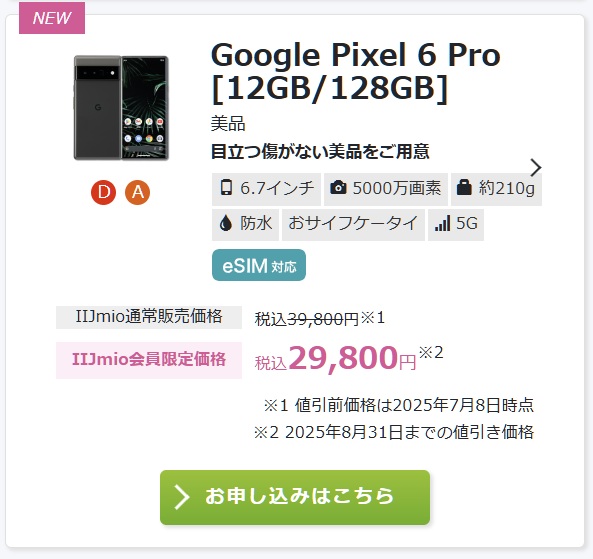Click the signal bars icon beside 5G
Viewport: 593px width, 559px height.
pyautogui.click(x=442, y=223)
